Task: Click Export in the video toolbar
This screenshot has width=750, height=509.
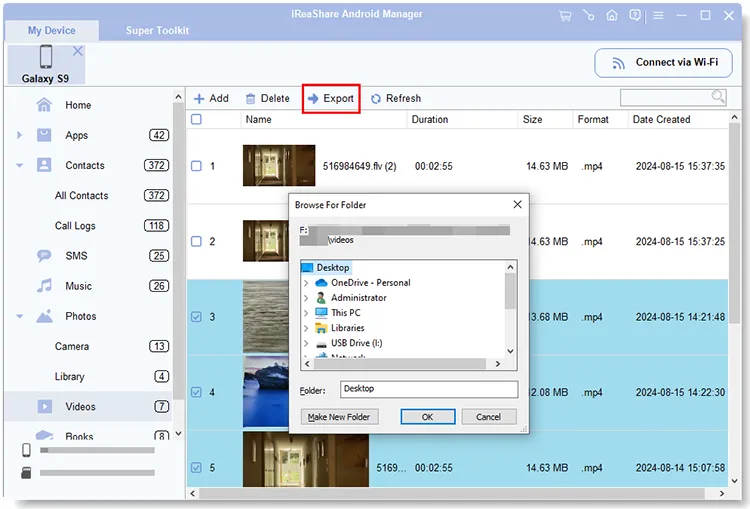Action: pyautogui.click(x=331, y=99)
